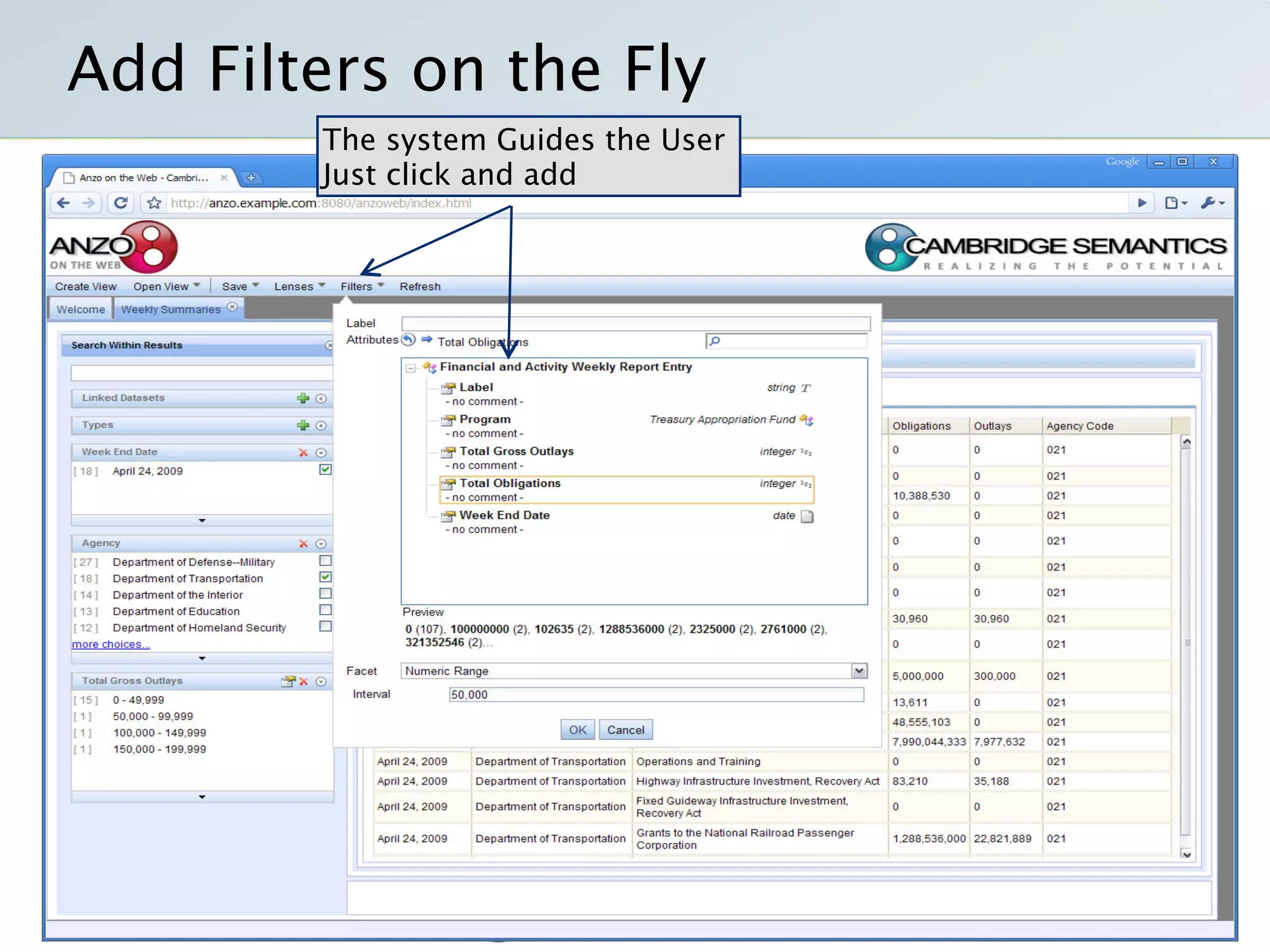1270x952 pixels.
Task: Open the Facet Numeric Range dropdown
Action: point(859,671)
